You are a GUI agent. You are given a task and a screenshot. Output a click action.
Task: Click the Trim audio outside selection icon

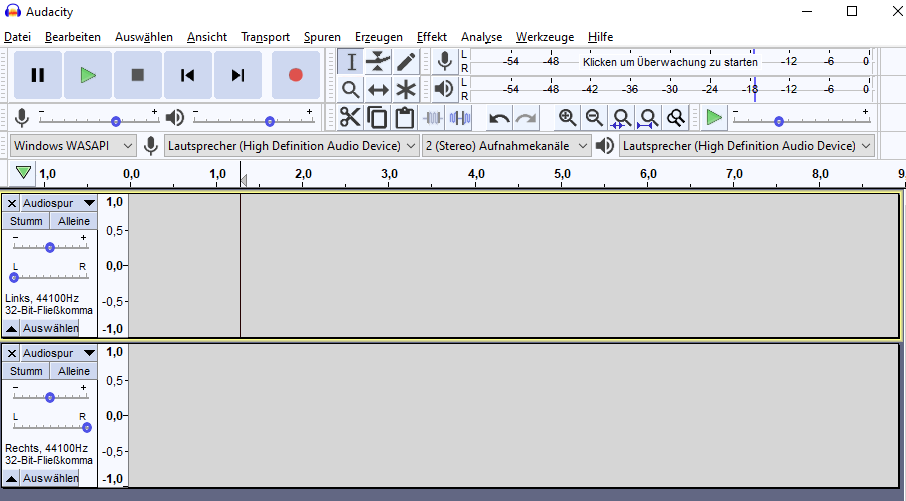click(x=432, y=118)
